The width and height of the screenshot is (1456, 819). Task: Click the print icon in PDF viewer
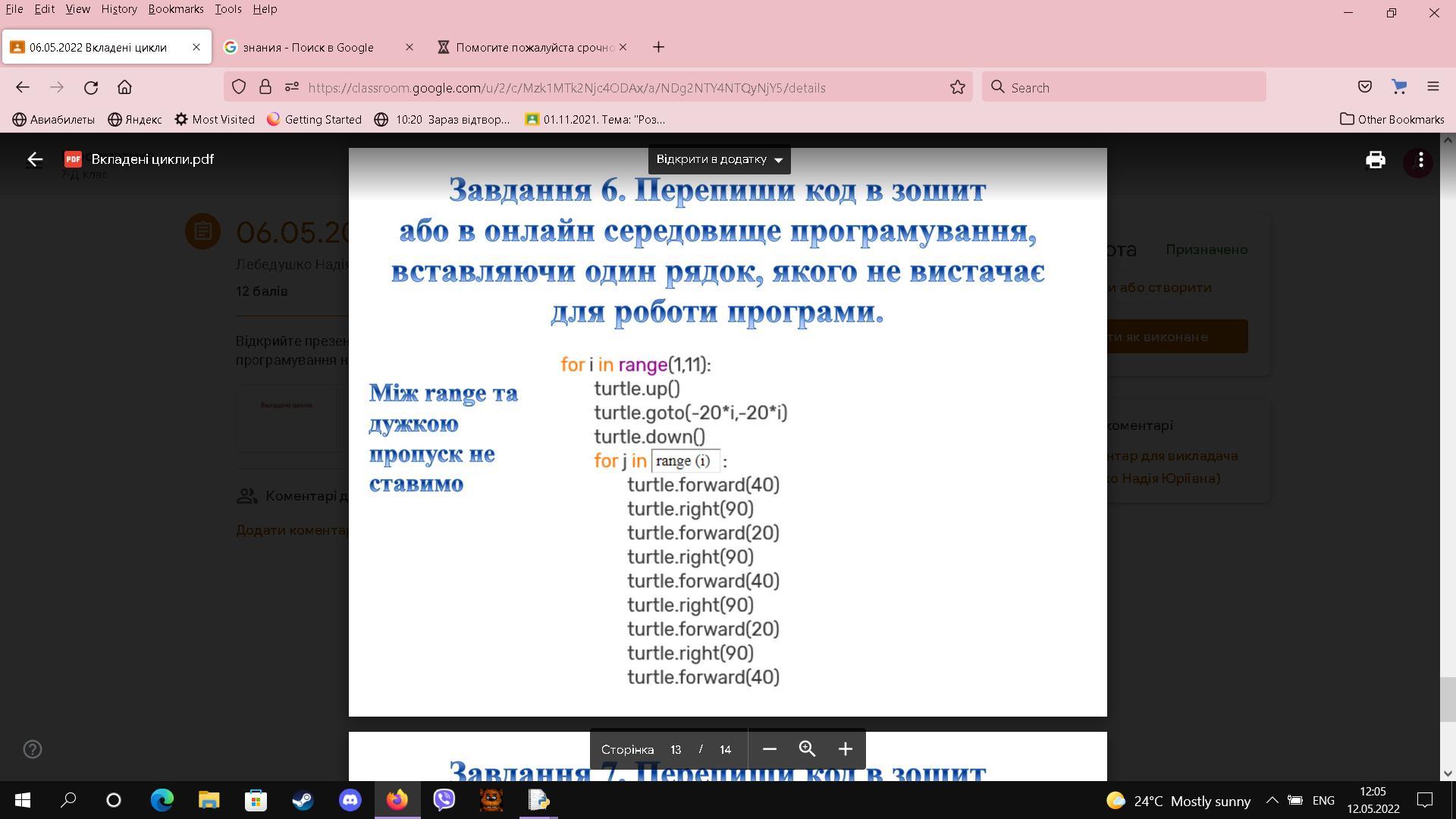coord(1375,160)
